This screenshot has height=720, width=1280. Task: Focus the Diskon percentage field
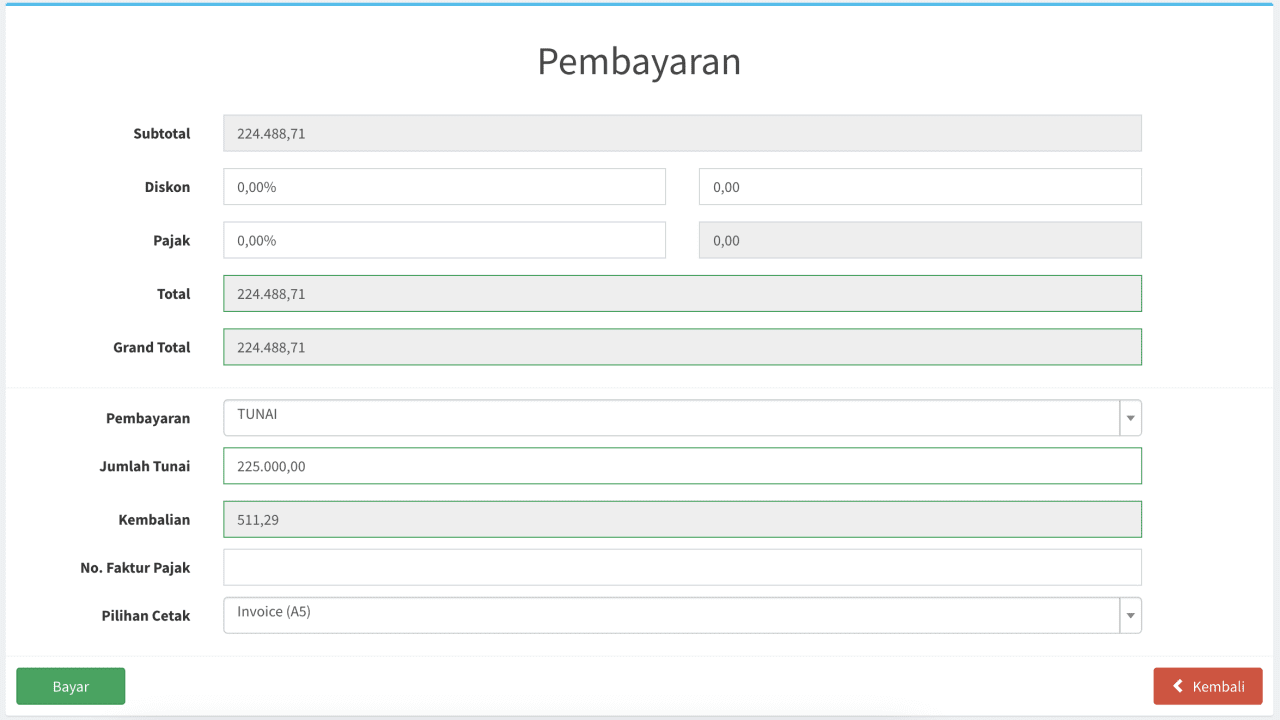[444, 187]
